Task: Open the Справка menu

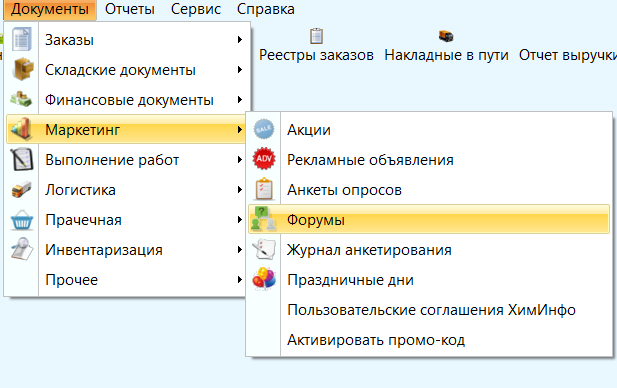Action: pyautogui.click(x=266, y=9)
